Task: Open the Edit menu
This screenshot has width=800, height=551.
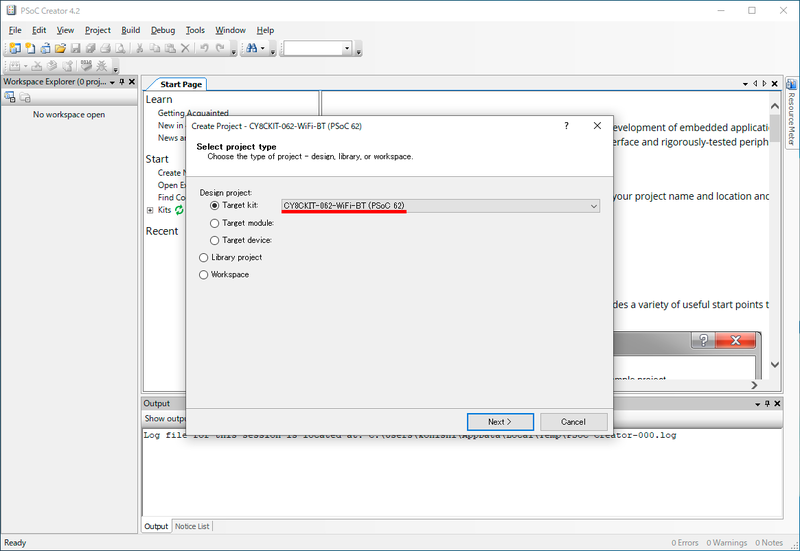Action: [39, 30]
